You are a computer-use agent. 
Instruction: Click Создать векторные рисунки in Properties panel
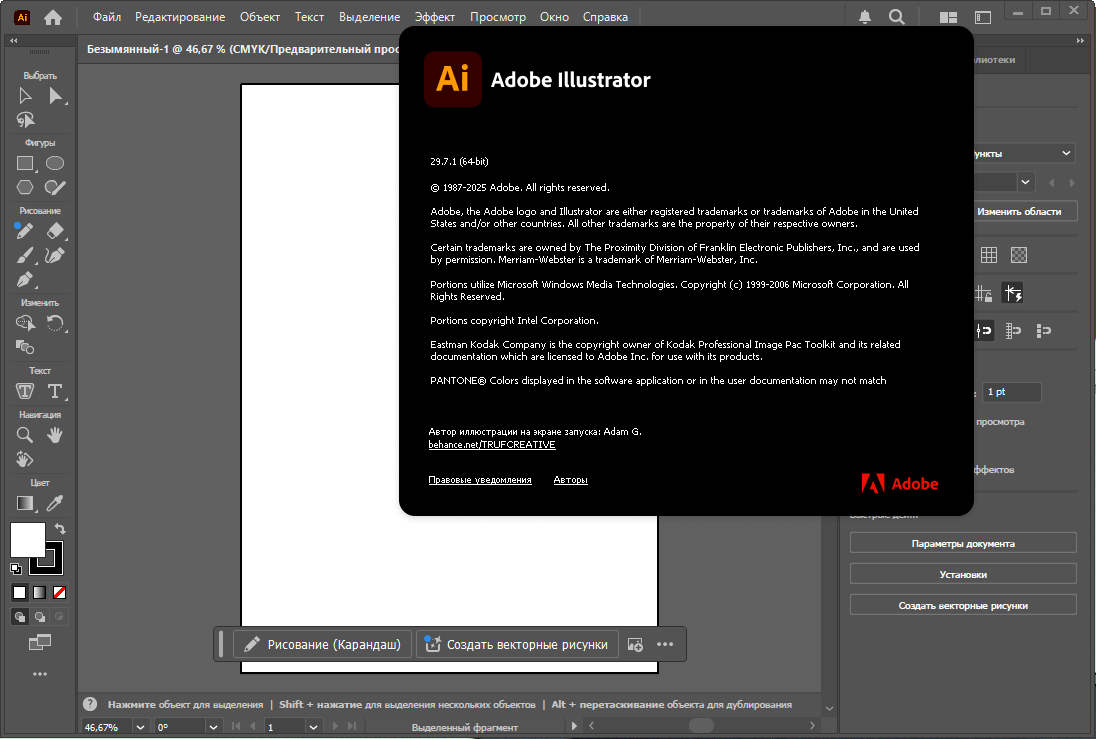point(963,605)
